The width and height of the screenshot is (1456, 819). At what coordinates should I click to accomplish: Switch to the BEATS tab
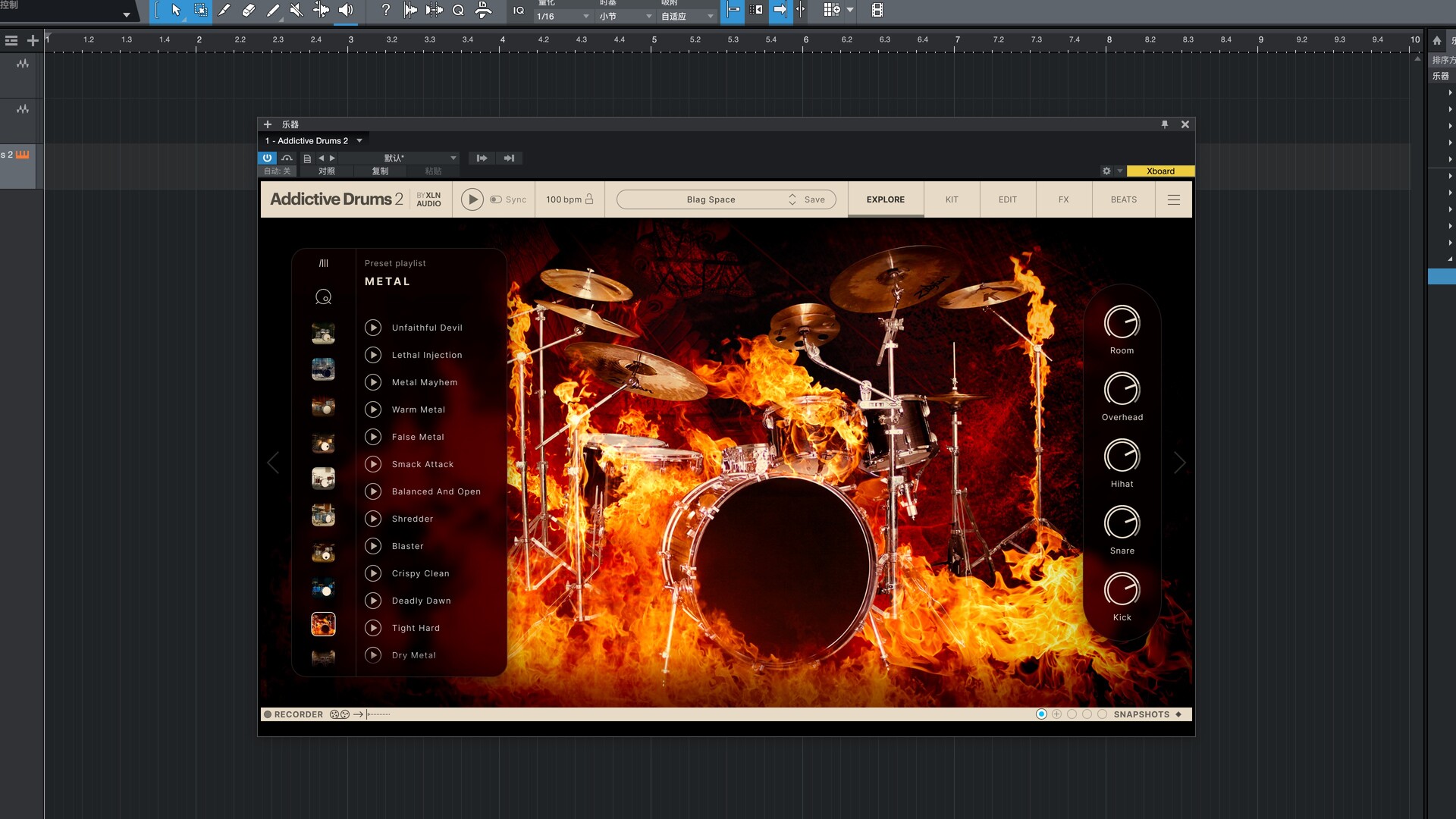click(x=1124, y=199)
